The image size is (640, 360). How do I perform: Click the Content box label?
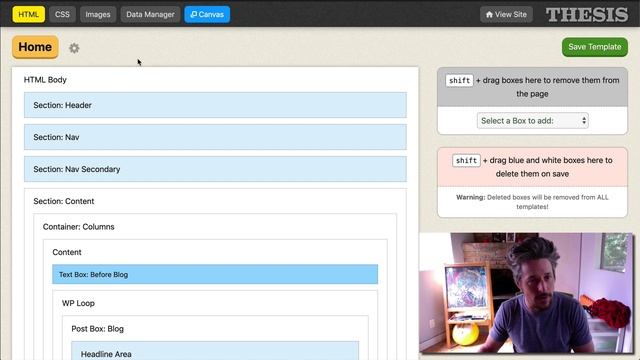67,252
